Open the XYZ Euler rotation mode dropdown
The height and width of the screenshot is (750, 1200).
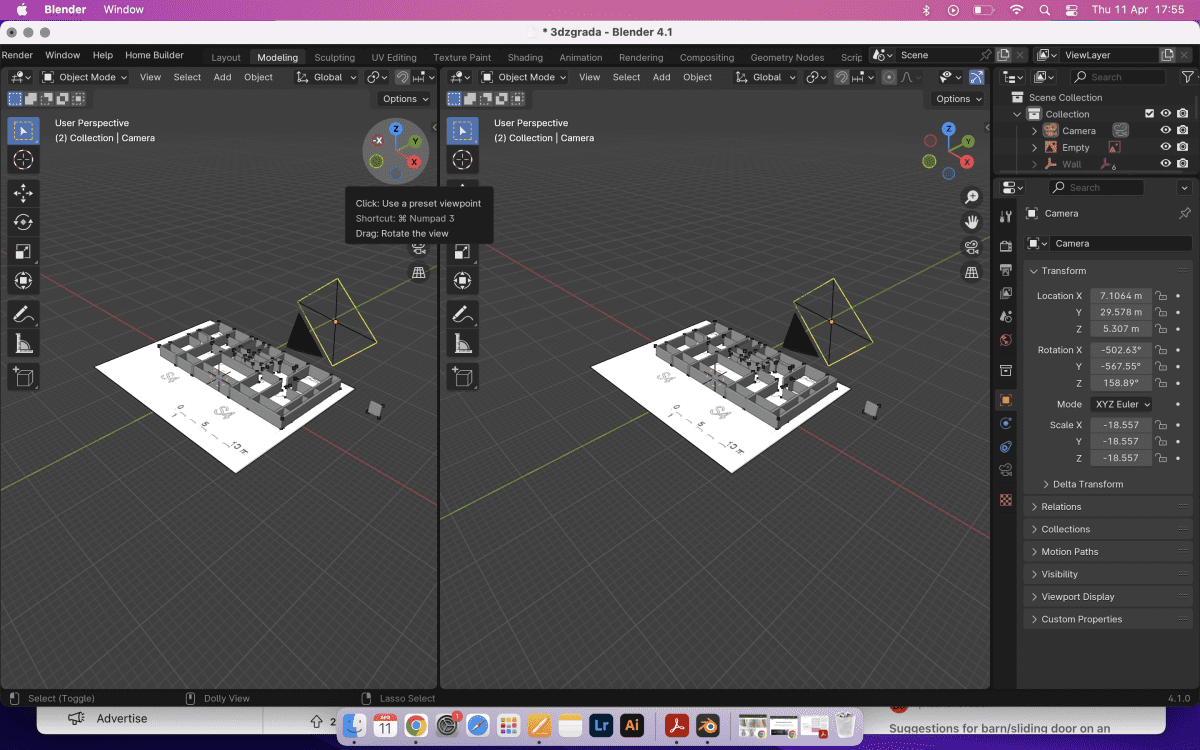point(1122,404)
